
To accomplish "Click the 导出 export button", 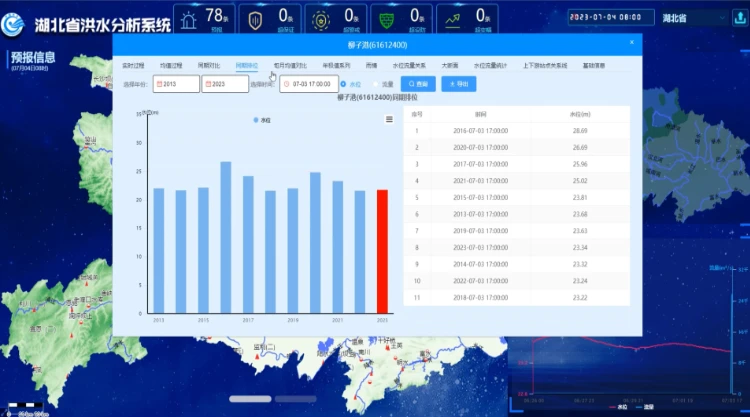I will pyautogui.click(x=458, y=84).
